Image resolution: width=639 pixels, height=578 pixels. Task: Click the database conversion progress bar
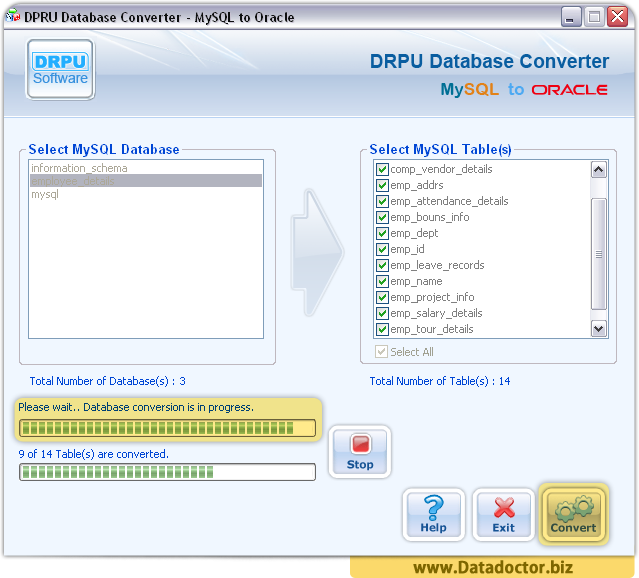coord(167,428)
